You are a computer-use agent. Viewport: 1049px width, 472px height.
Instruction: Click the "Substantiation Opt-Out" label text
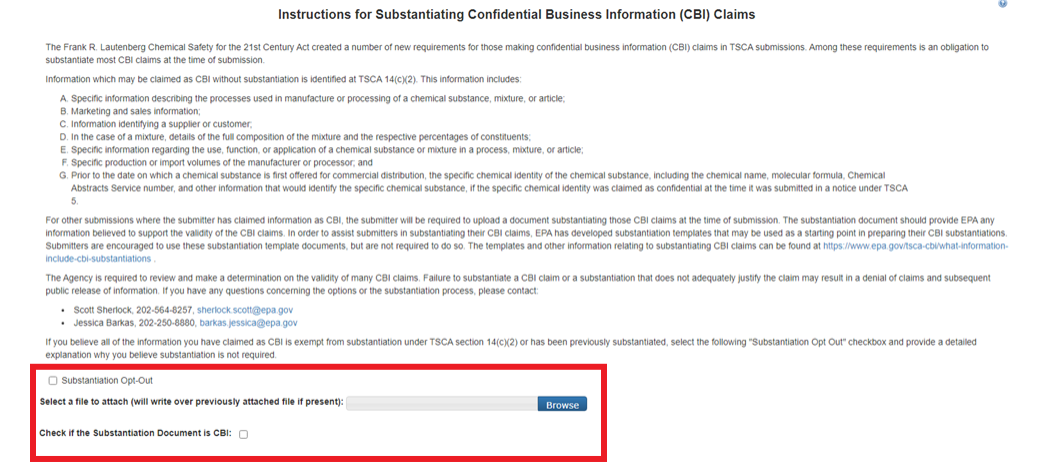pyautogui.click(x=107, y=381)
